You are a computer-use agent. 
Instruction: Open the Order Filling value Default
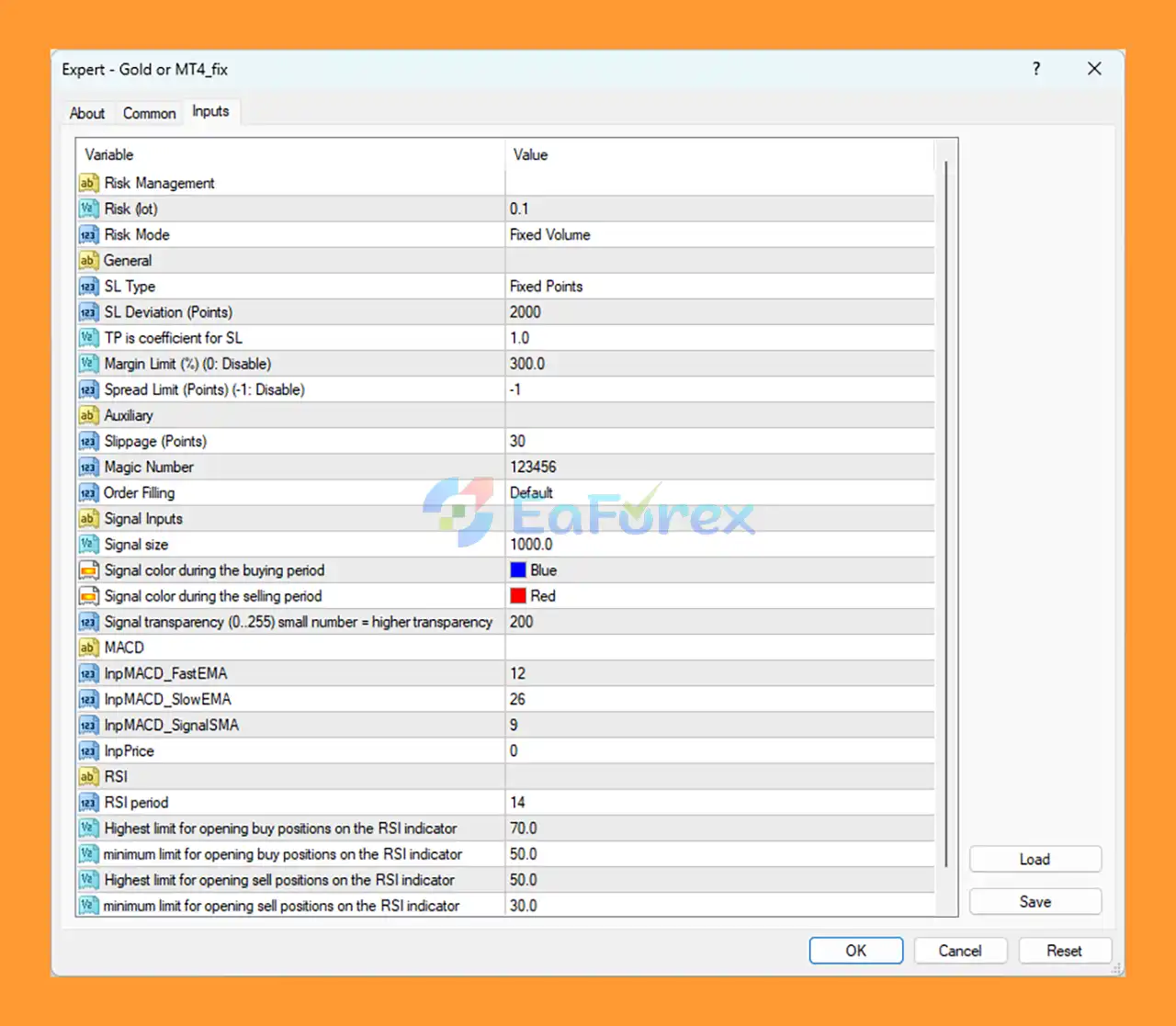click(532, 493)
